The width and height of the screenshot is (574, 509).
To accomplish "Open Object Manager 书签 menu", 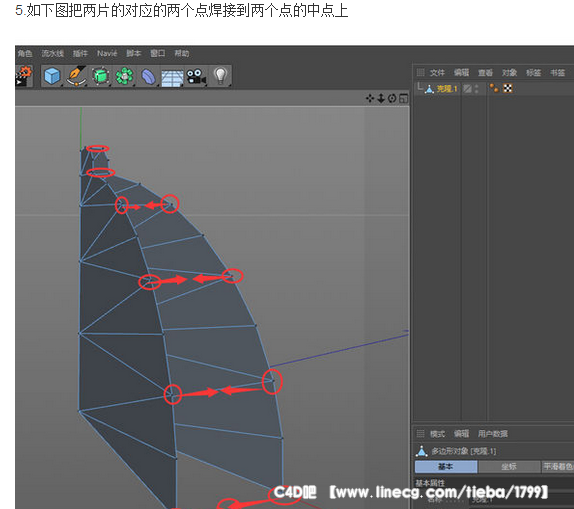I will pyautogui.click(x=558, y=73).
